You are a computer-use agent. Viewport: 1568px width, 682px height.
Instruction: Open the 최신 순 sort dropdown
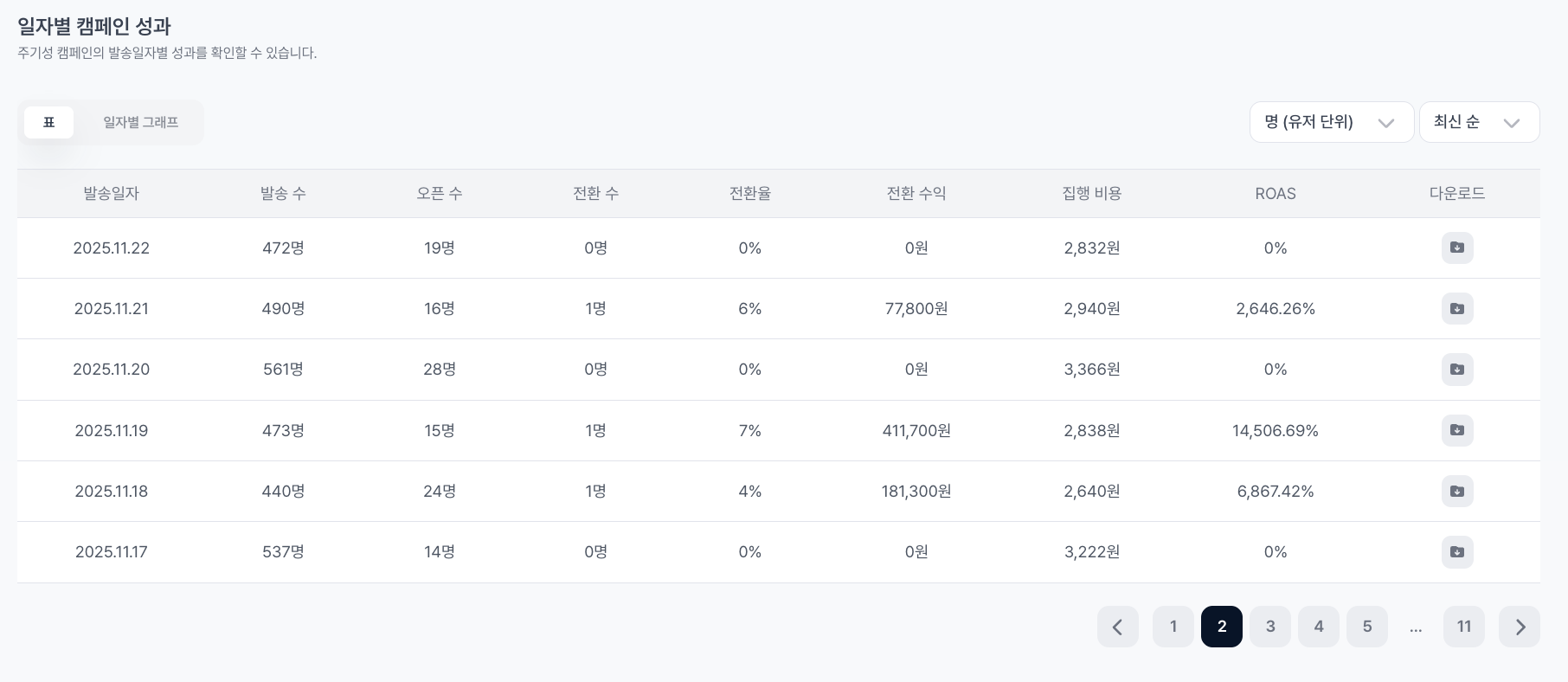click(x=1480, y=122)
